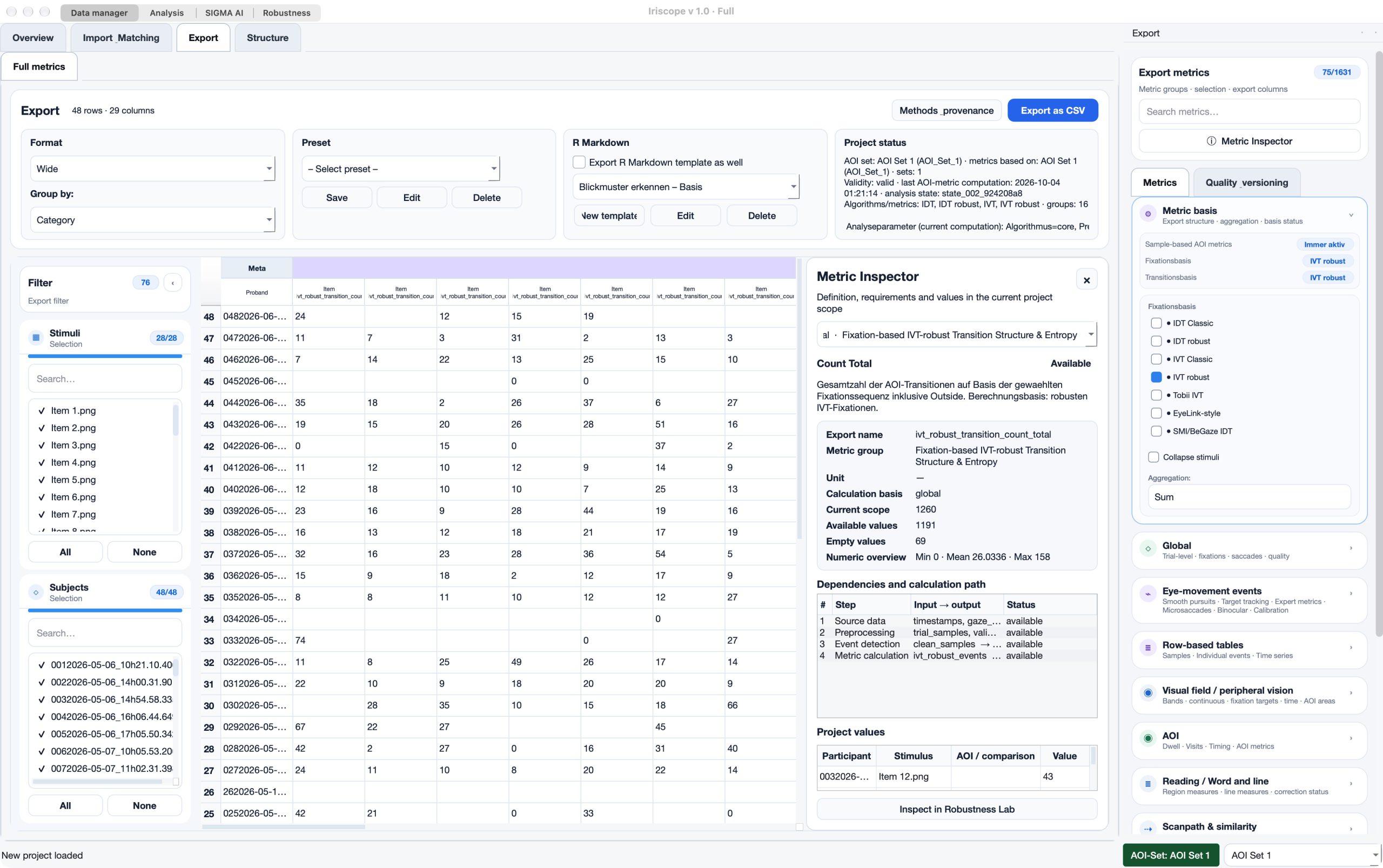Click the Search metrics input field
Screen dimensions: 1383x868
click(x=1249, y=111)
